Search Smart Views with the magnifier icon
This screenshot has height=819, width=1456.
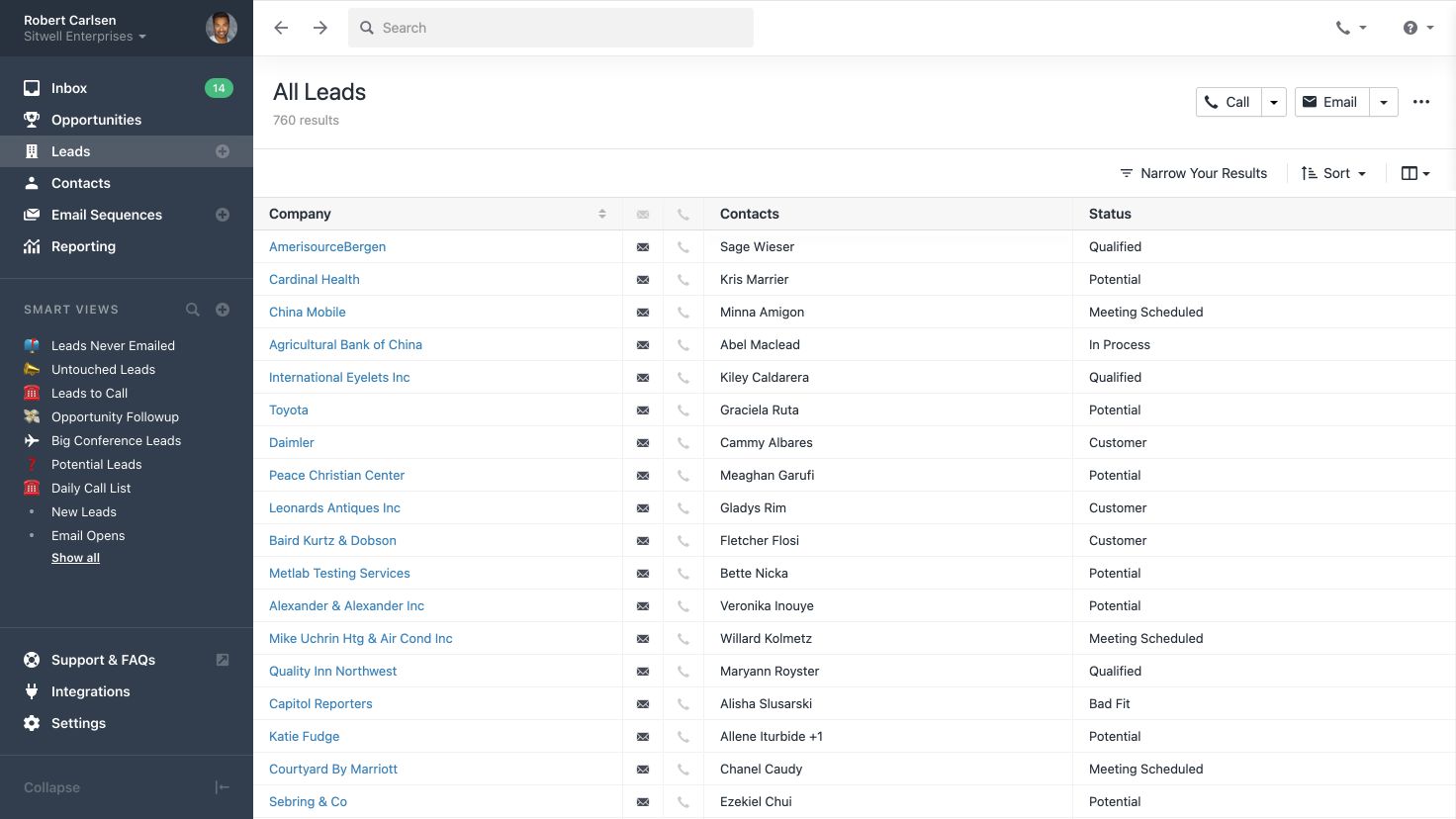click(193, 309)
